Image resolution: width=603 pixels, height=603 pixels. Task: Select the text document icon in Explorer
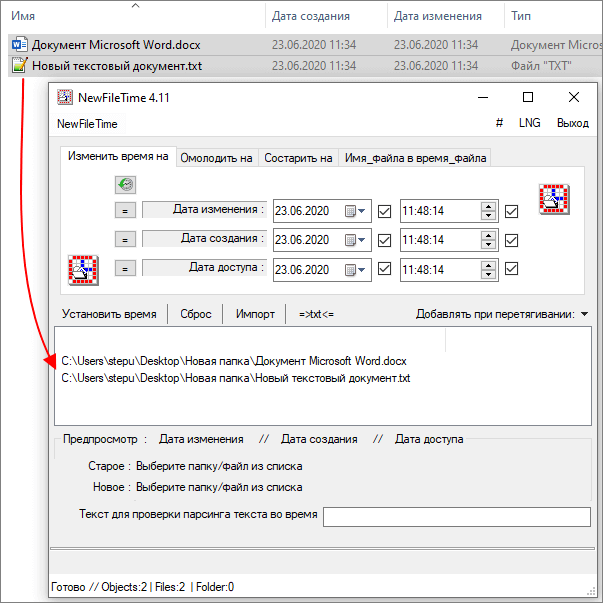pyautogui.click(x=19, y=65)
